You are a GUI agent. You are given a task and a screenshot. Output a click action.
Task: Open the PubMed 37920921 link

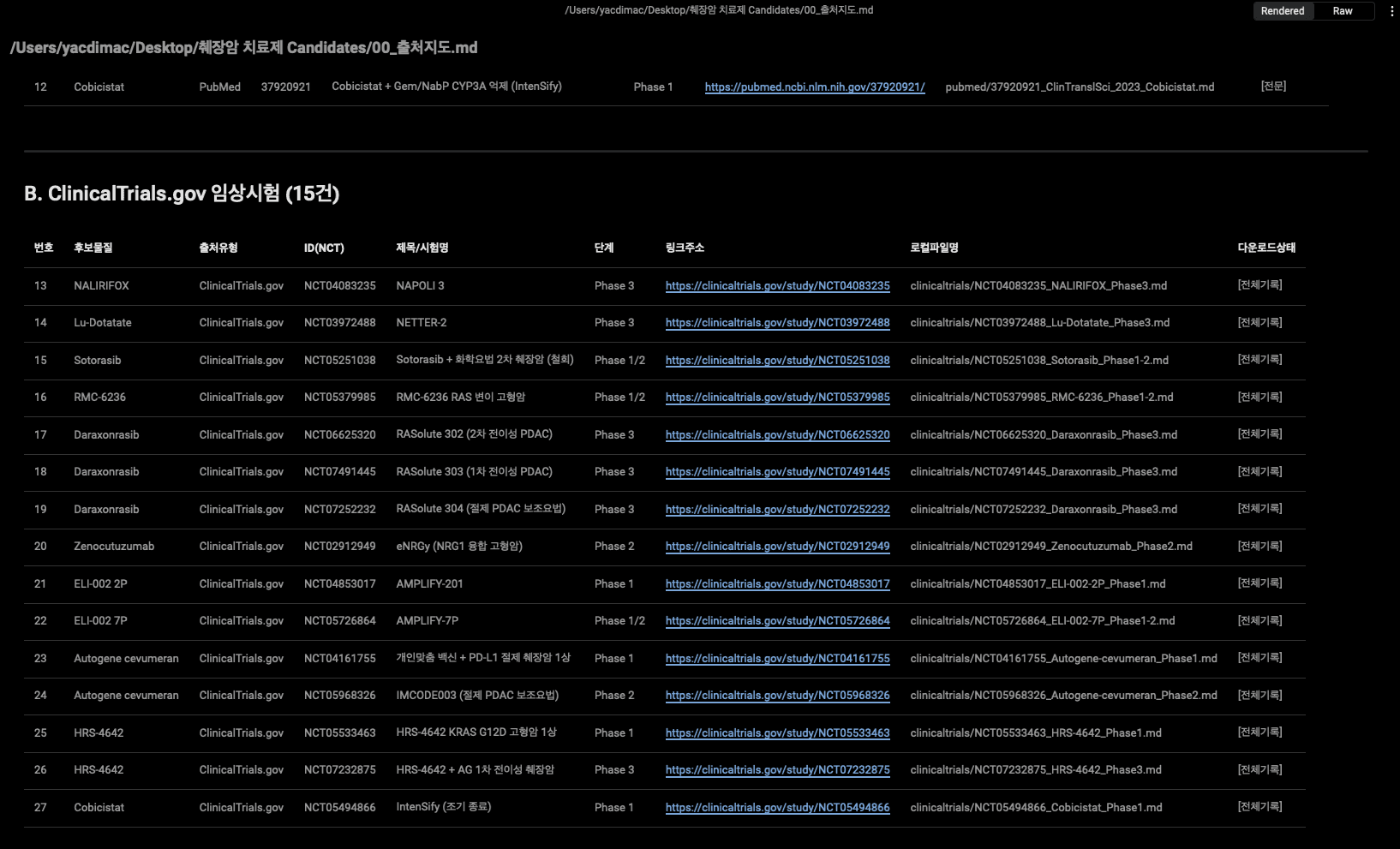(815, 87)
